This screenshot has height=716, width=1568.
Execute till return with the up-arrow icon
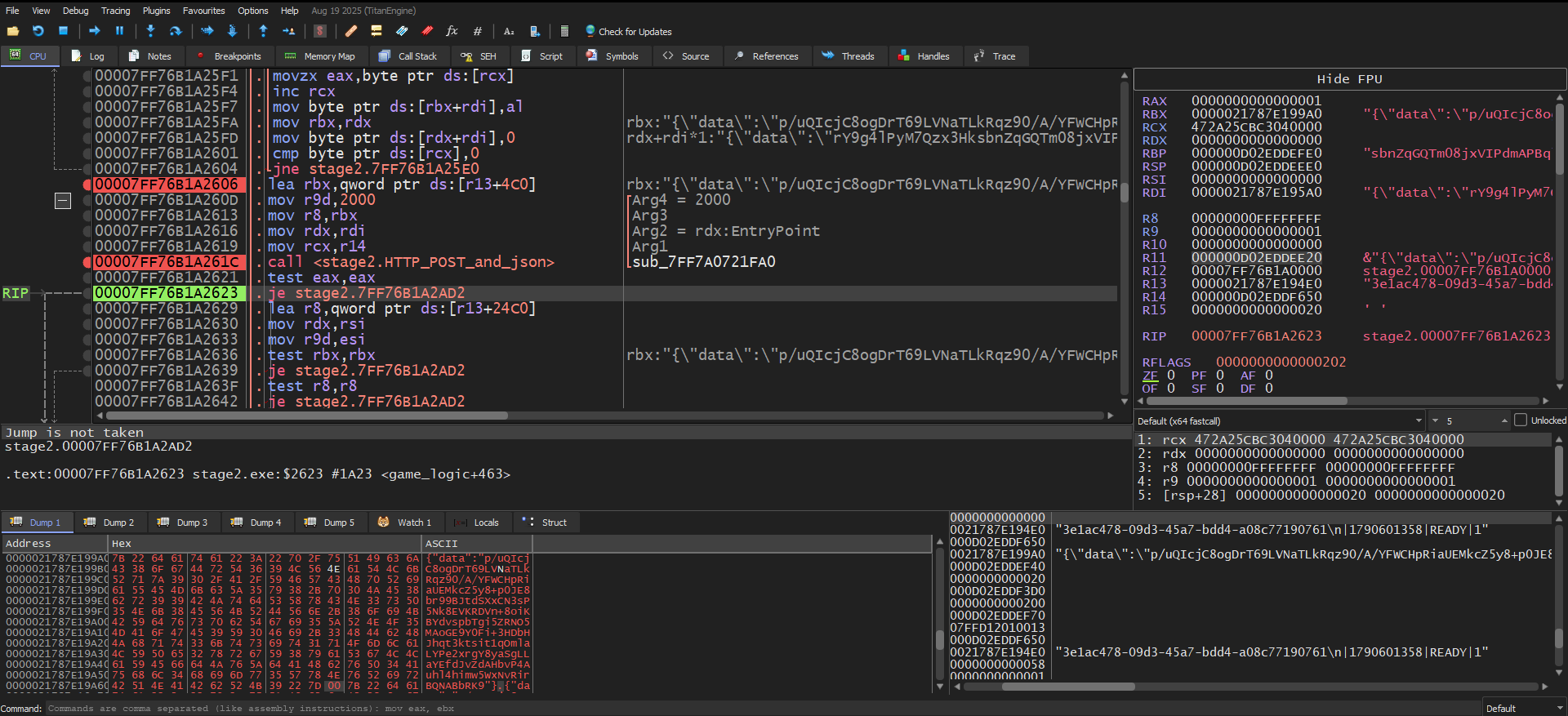[x=263, y=31]
